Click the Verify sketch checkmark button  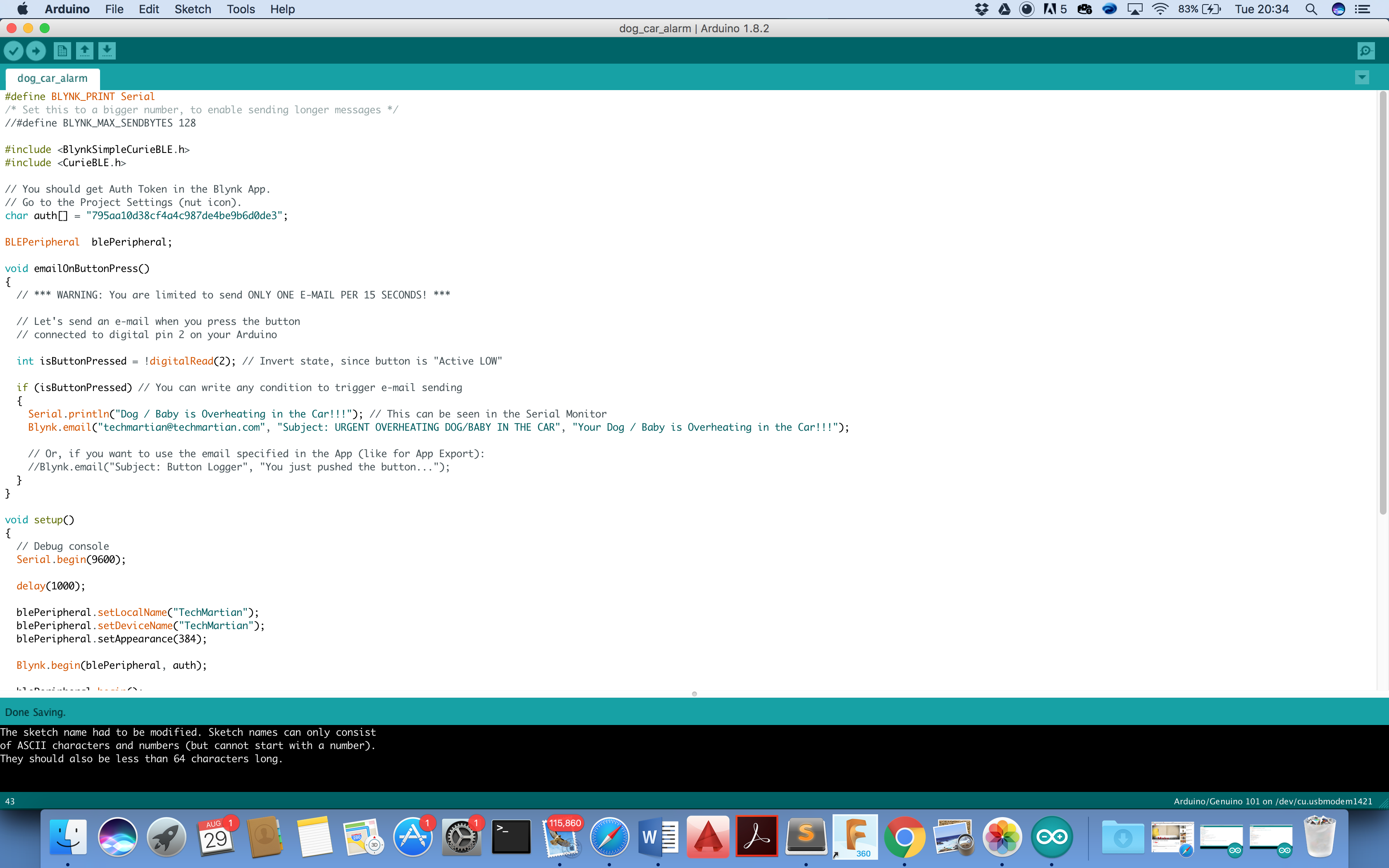[14, 51]
